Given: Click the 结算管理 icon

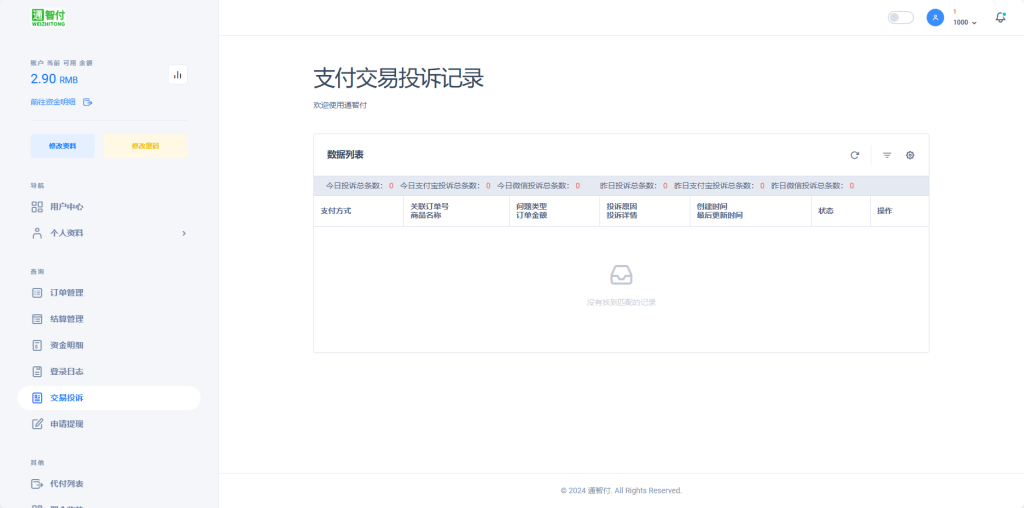Looking at the screenshot, I should coord(37,319).
